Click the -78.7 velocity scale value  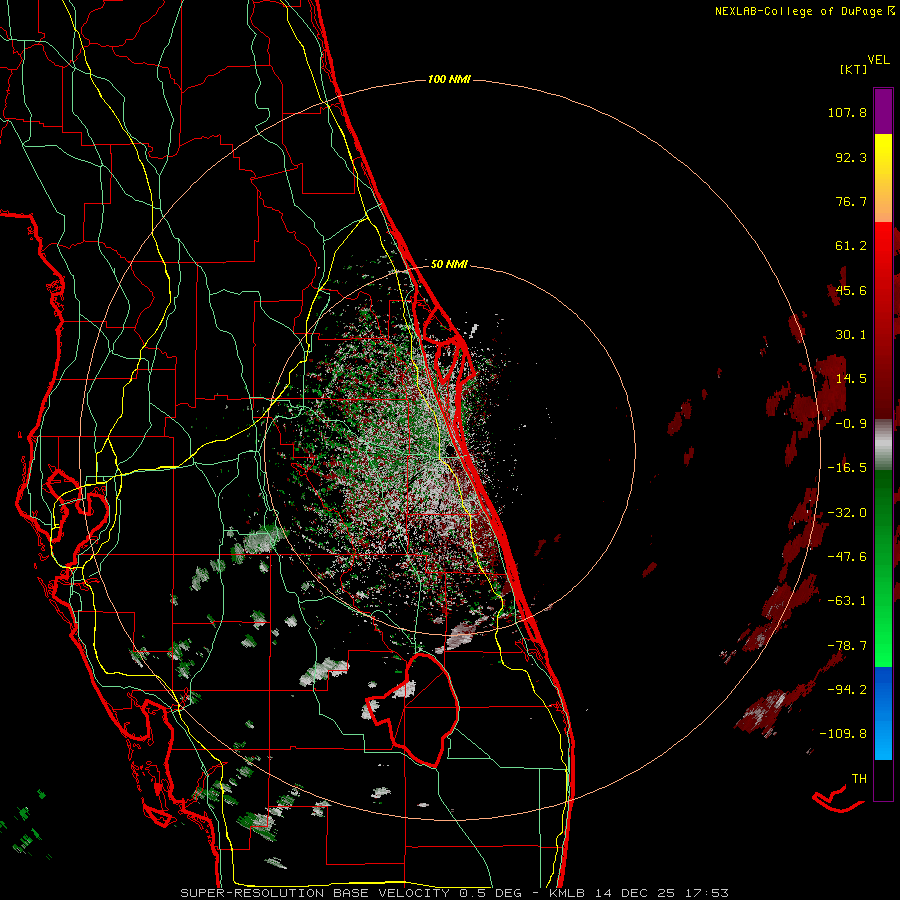tap(847, 646)
